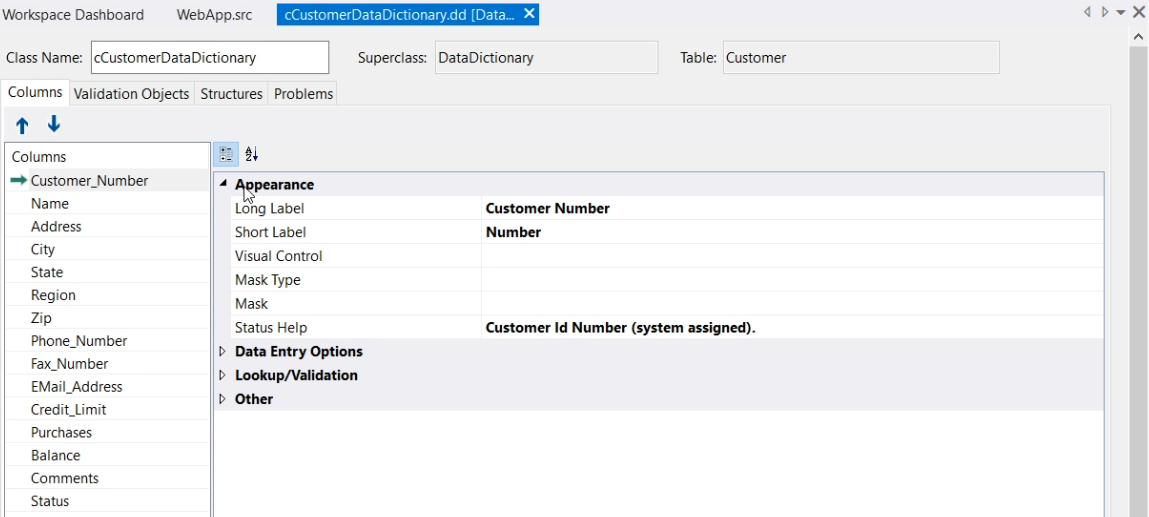Expand the Lookup/Validation group
The image size is (1149, 517).
click(223, 375)
